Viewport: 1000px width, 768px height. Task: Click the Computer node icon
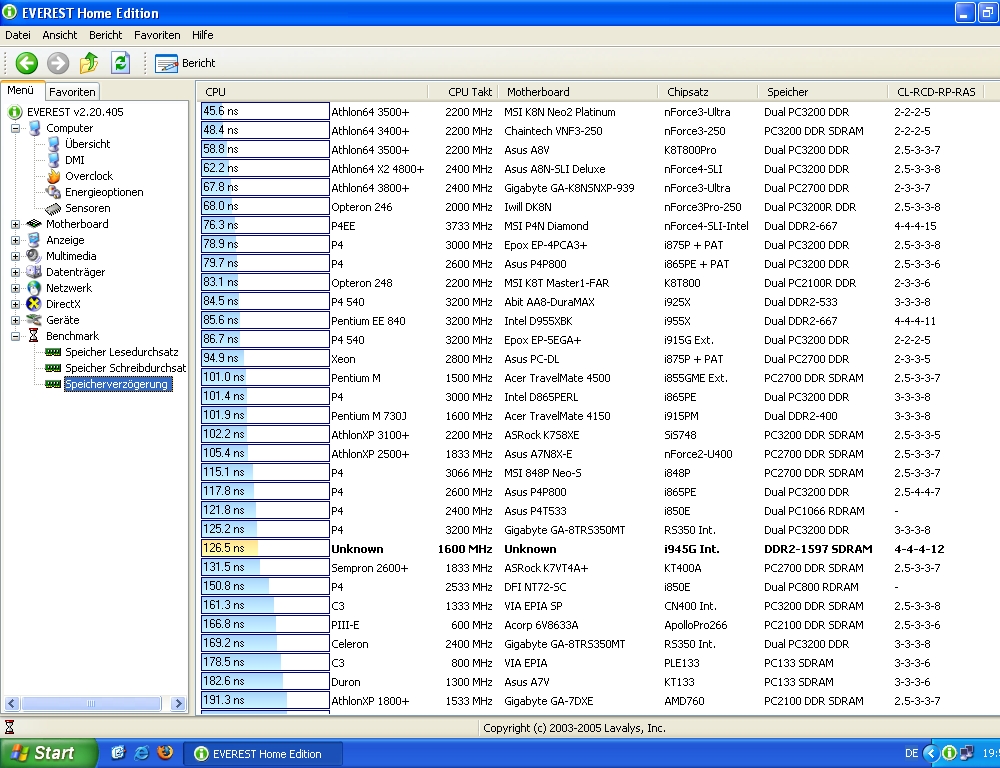click(x=34, y=128)
